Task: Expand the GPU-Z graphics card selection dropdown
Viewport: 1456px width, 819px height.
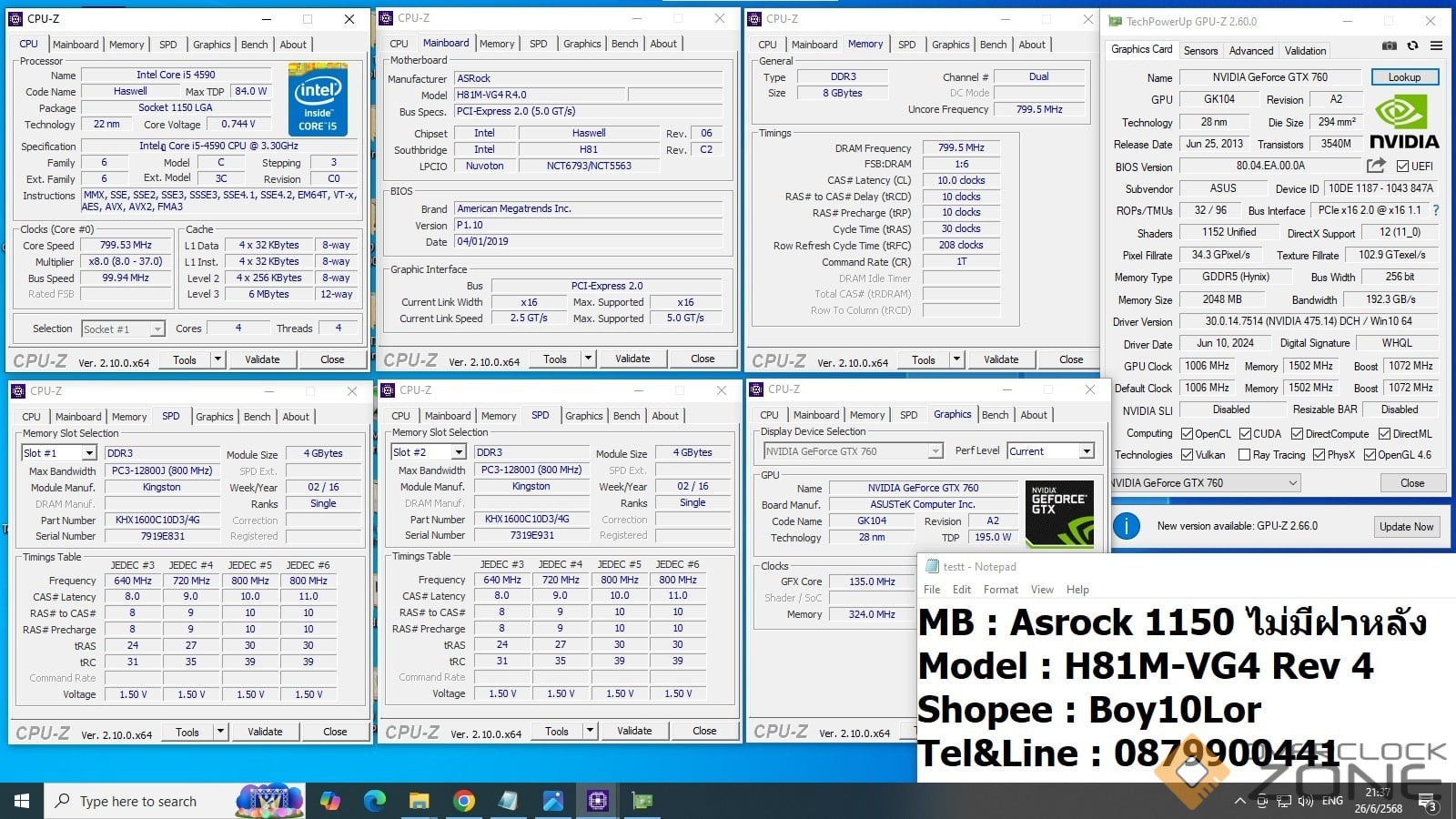Action: [1293, 483]
